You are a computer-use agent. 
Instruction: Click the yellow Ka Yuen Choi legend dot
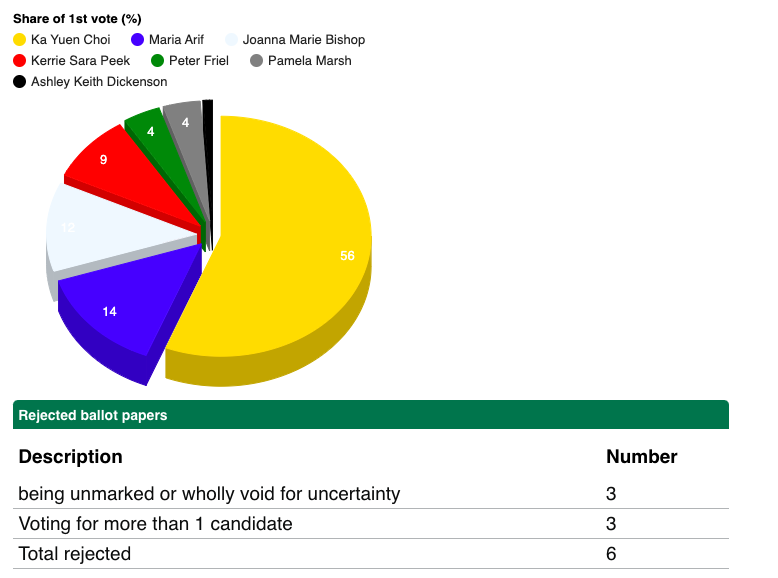point(19,40)
